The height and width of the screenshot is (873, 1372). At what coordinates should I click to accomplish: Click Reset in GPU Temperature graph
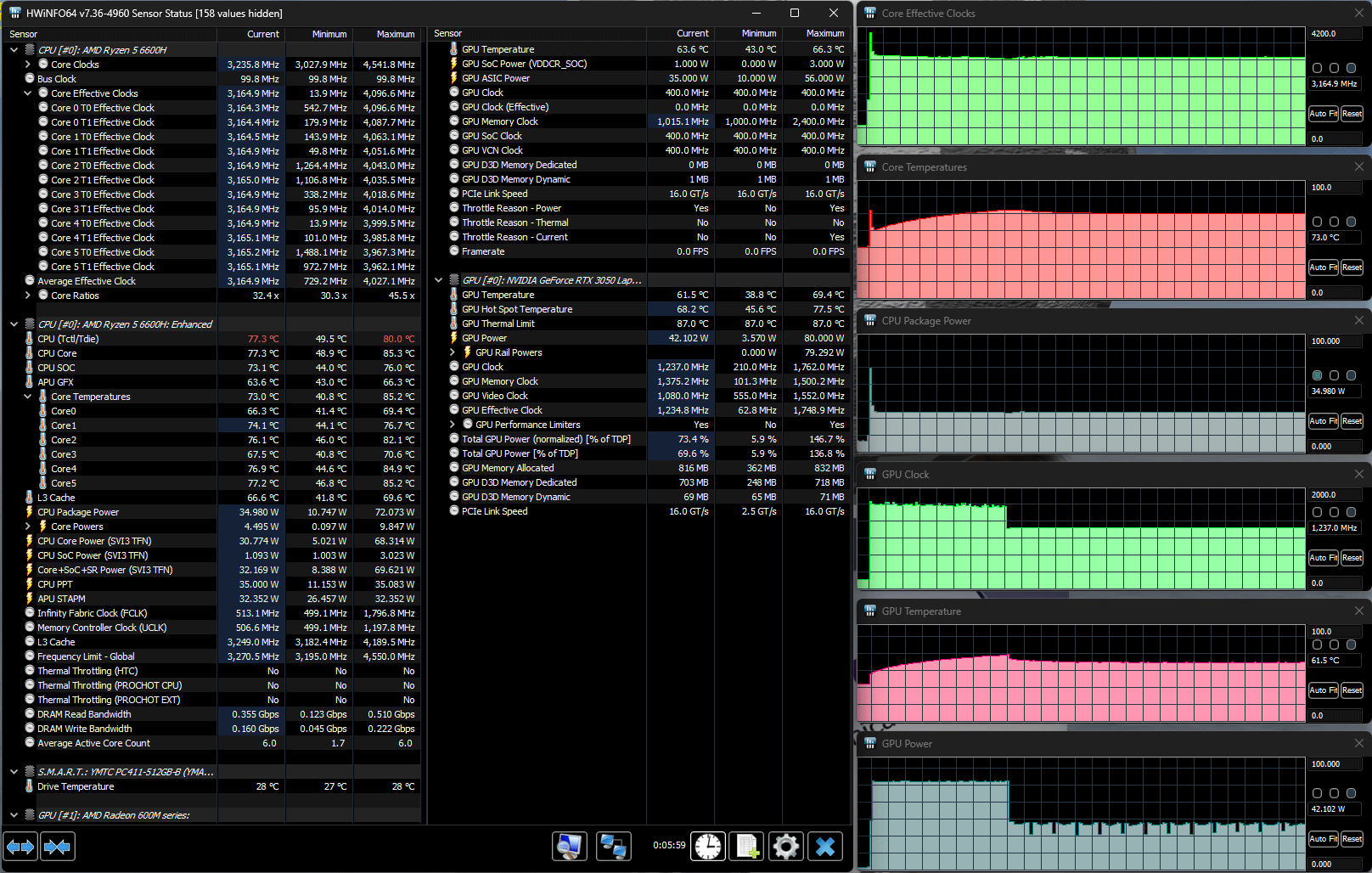point(1352,690)
